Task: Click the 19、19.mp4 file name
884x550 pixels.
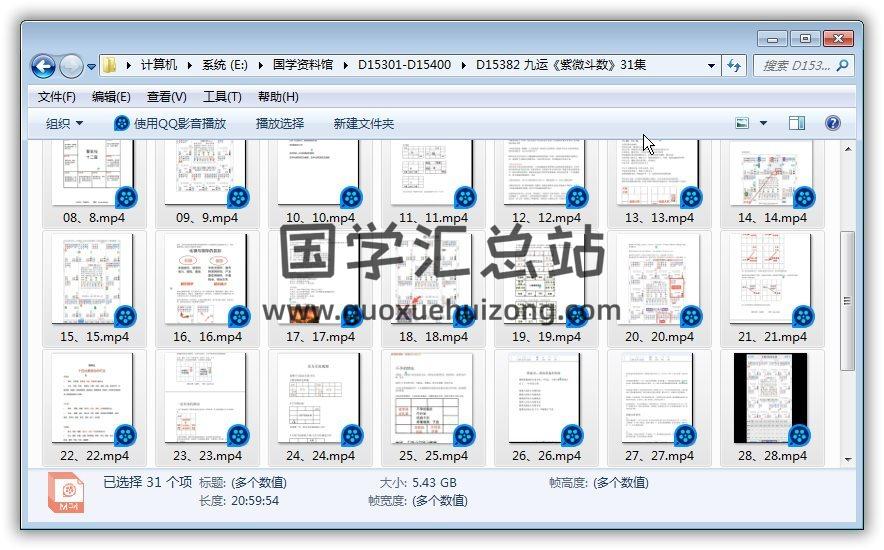Action: point(546,337)
